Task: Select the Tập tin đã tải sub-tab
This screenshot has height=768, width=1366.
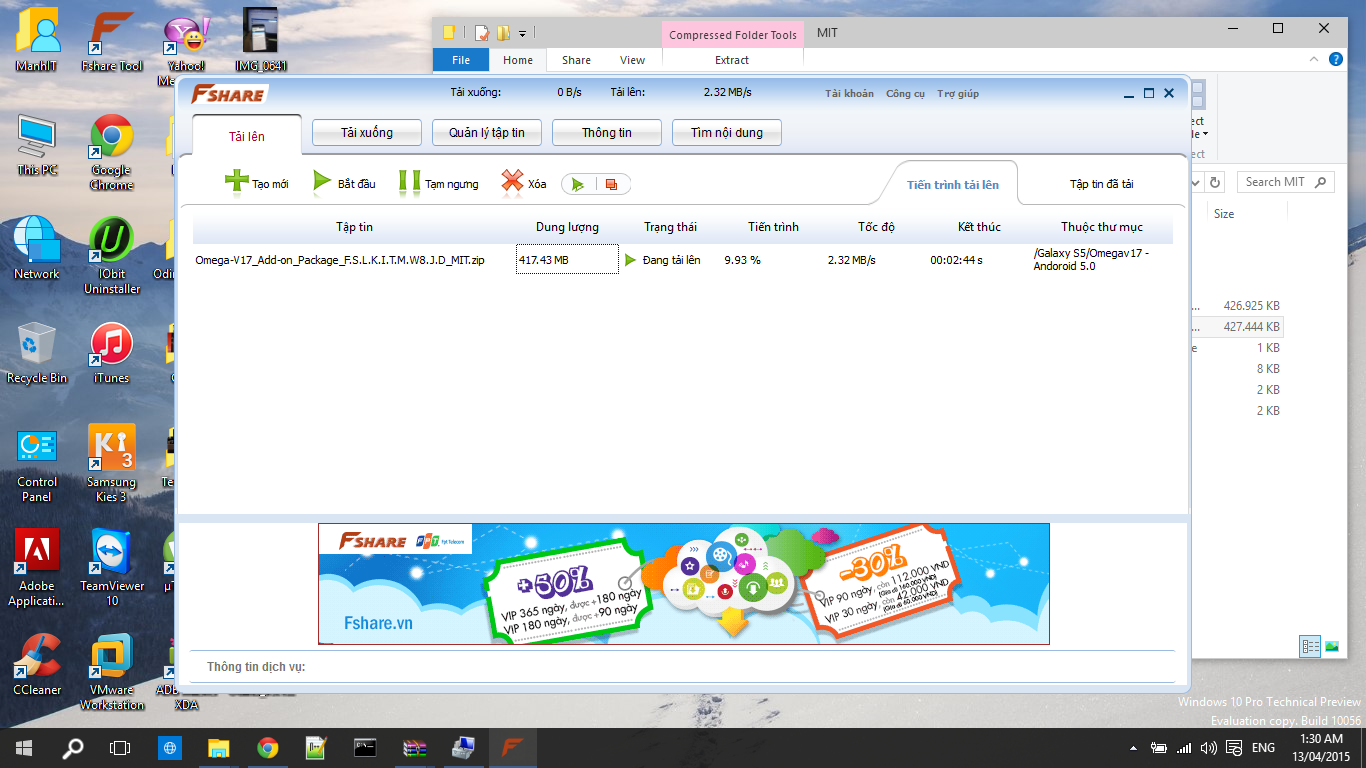Action: [x=1101, y=184]
